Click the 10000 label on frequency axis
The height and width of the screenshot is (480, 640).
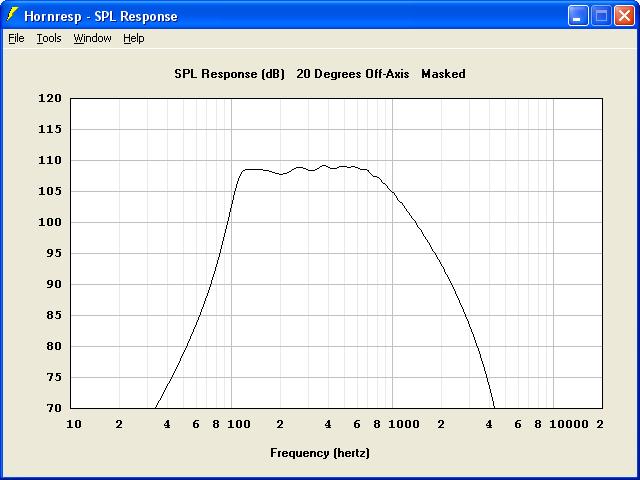click(569, 424)
